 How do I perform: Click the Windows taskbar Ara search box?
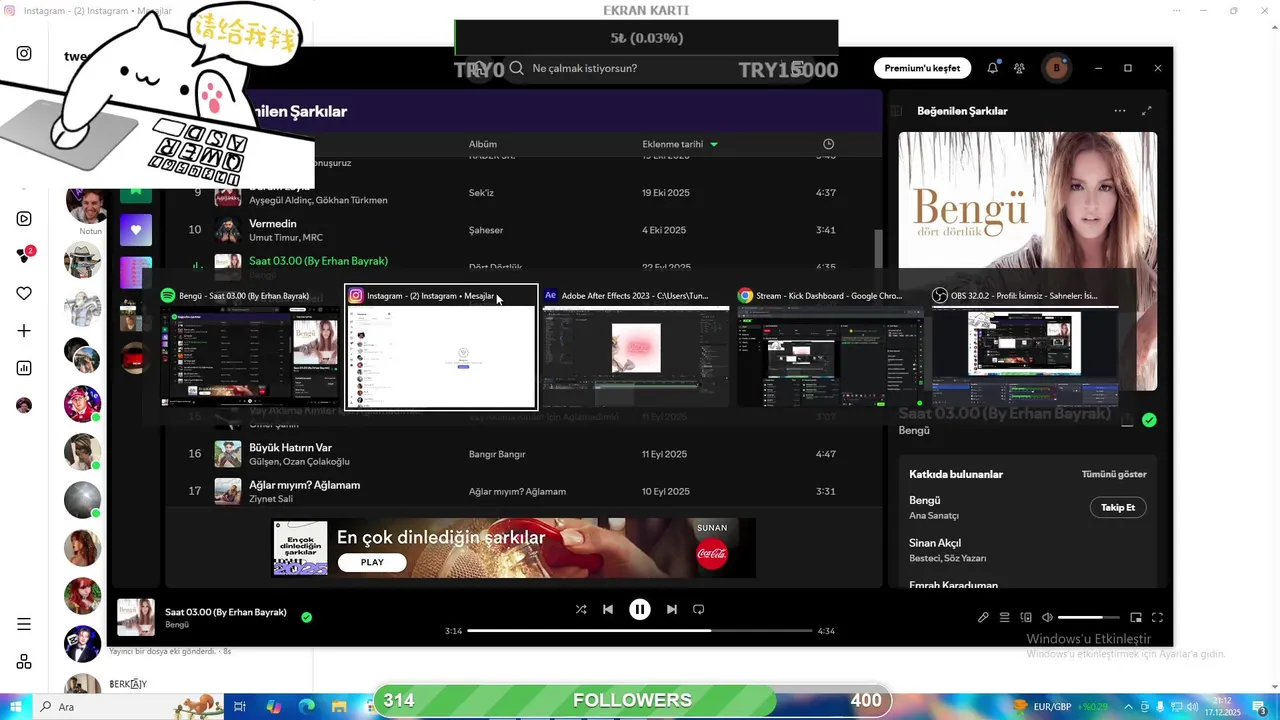[128, 707]
